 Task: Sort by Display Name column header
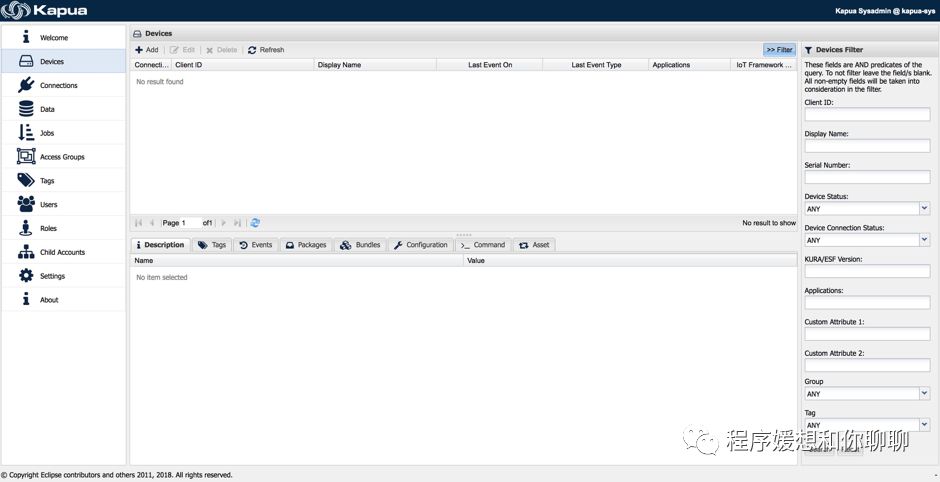(375, 65)
